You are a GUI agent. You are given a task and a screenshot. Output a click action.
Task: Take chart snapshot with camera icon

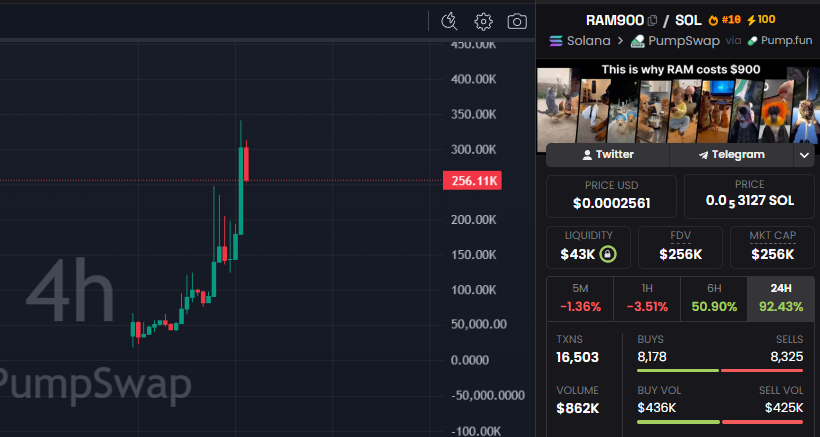[517, 21]
